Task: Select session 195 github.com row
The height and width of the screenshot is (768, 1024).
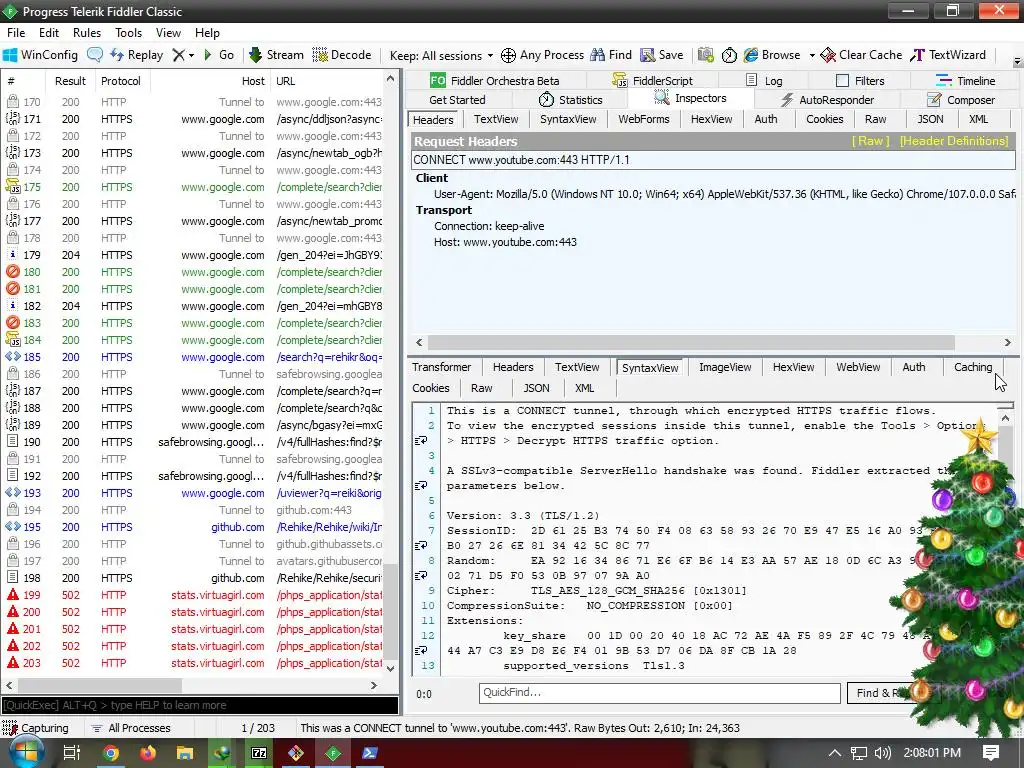Action: (x=194, y=527)
